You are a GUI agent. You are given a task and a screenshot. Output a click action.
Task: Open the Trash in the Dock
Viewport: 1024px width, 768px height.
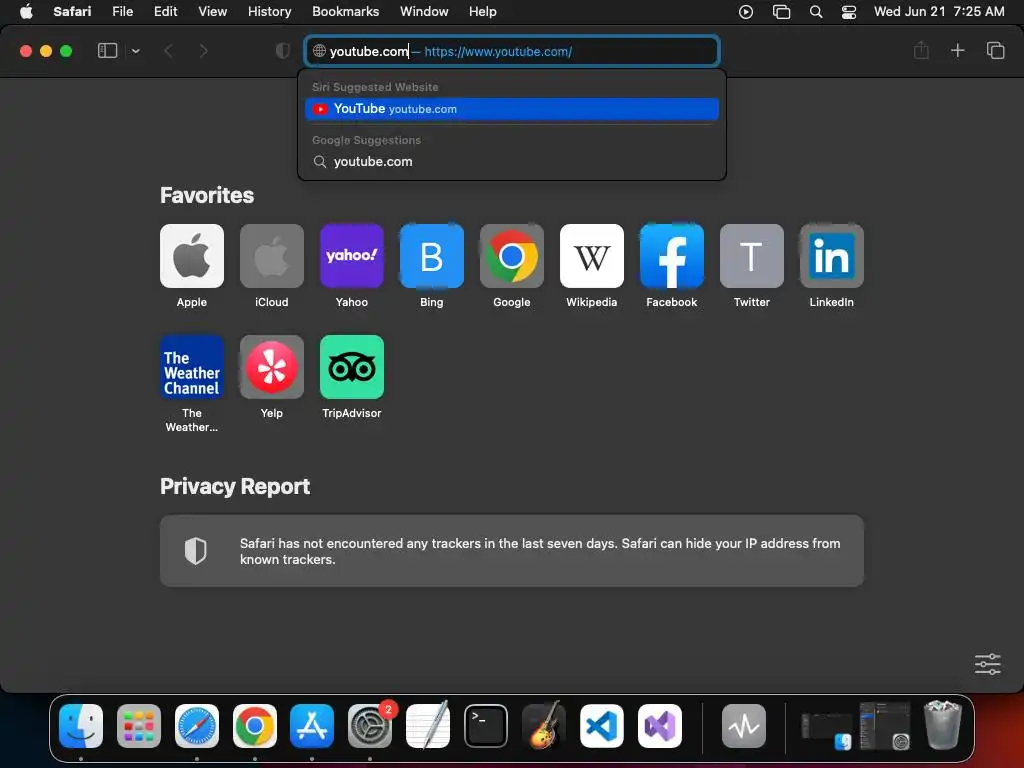942,725
